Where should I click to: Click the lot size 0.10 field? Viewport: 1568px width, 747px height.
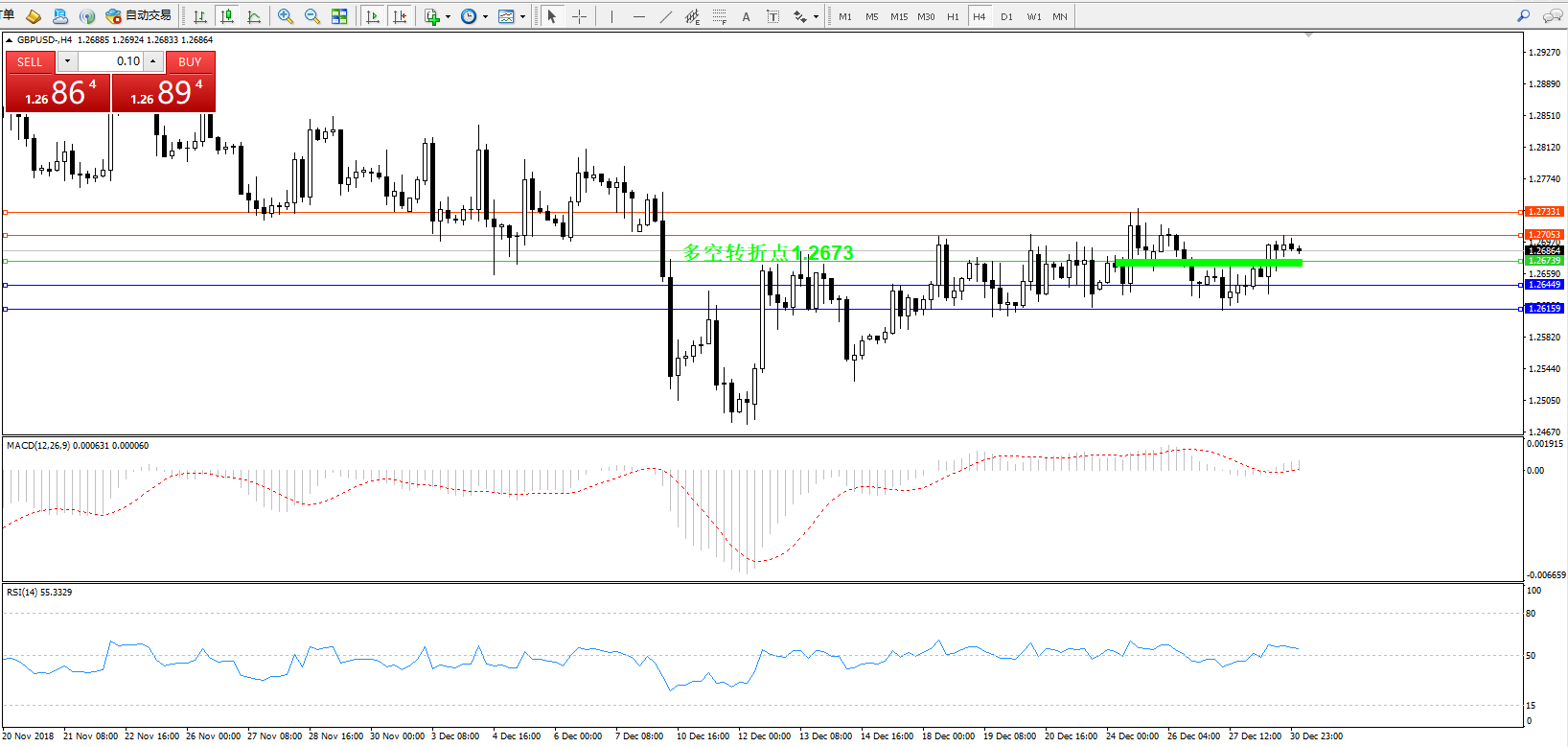110,61
